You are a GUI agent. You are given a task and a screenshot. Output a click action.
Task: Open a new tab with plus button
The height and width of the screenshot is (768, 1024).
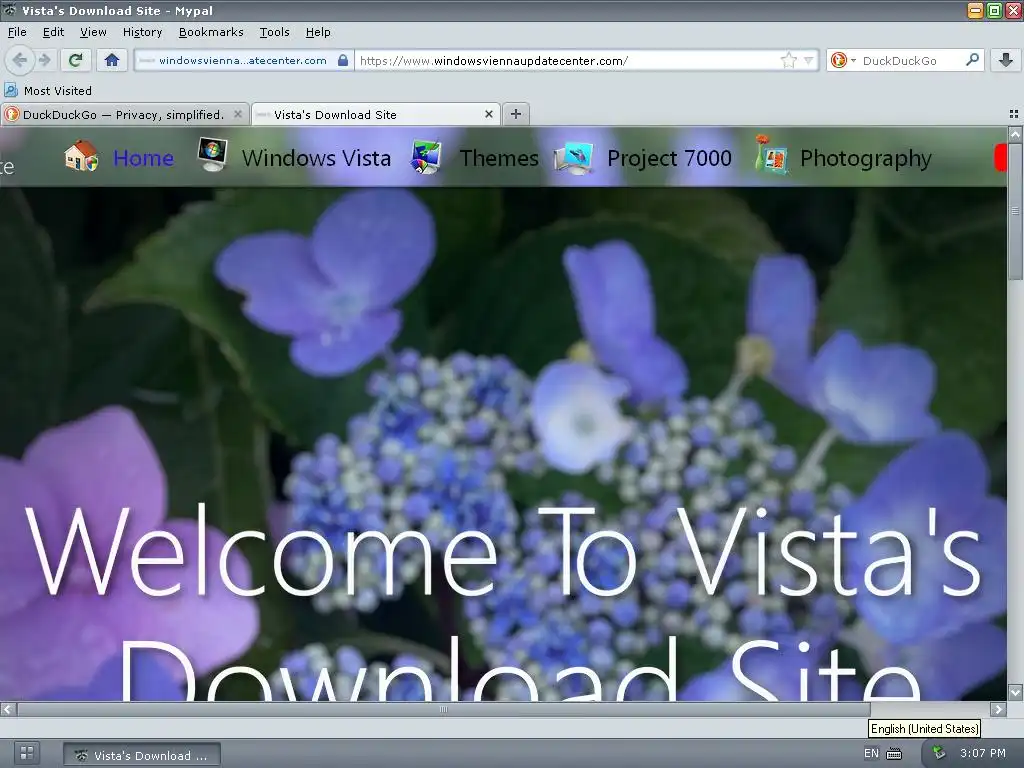[x=516, y=114]
